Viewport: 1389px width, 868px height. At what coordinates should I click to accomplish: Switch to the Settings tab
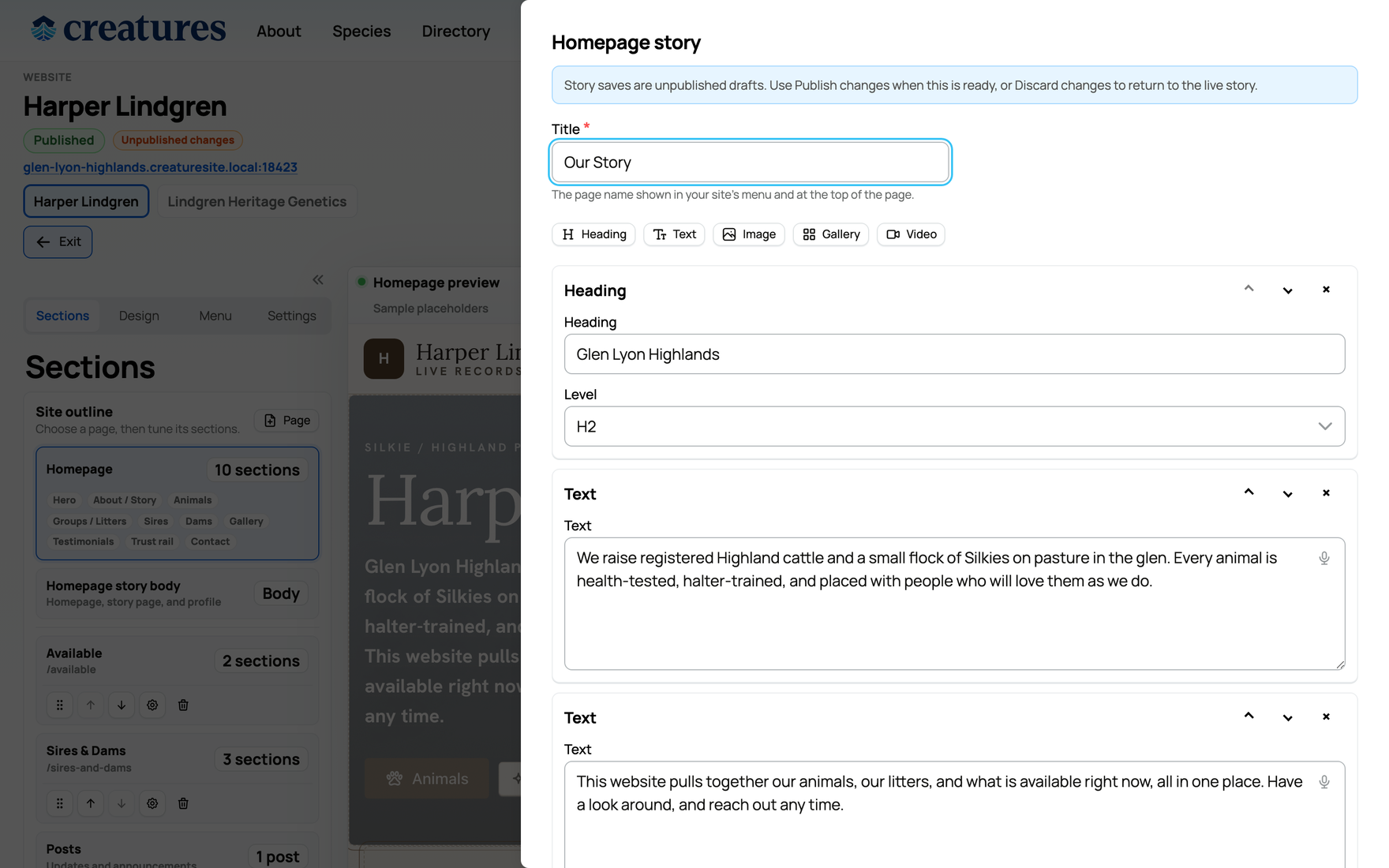click(x=291, y=316)
